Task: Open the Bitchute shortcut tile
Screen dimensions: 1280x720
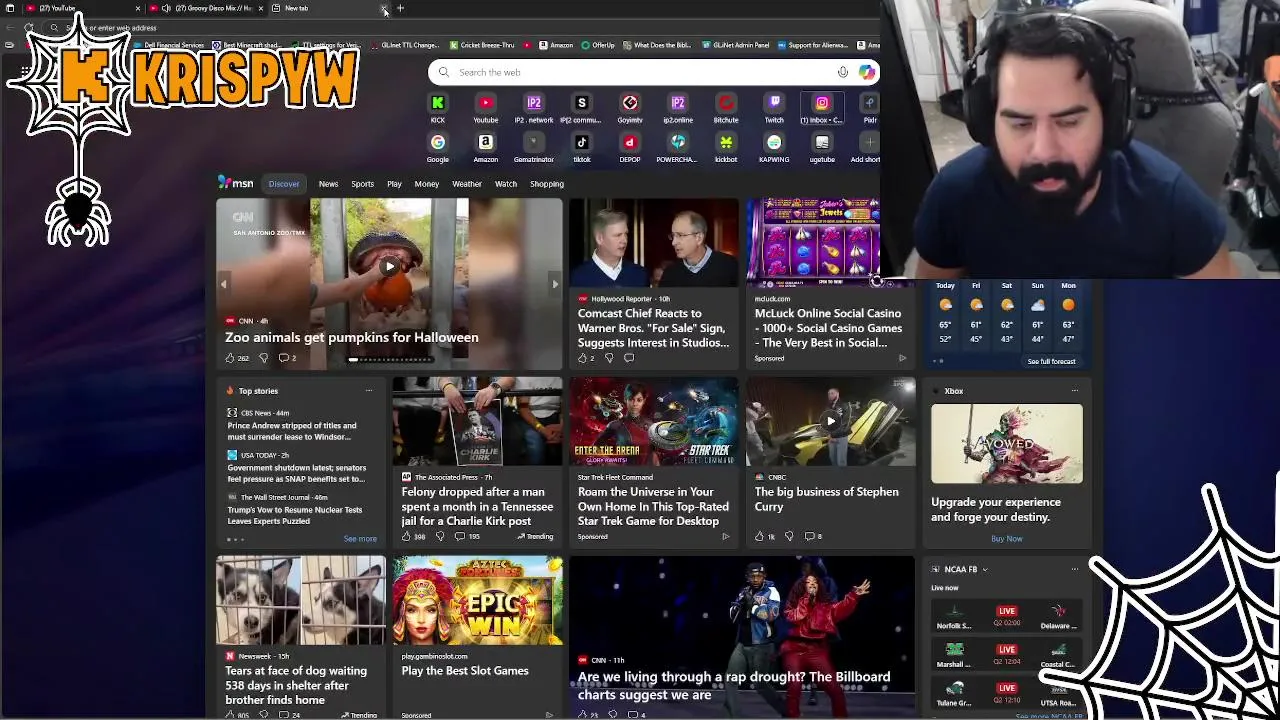Action: [726, 108]
